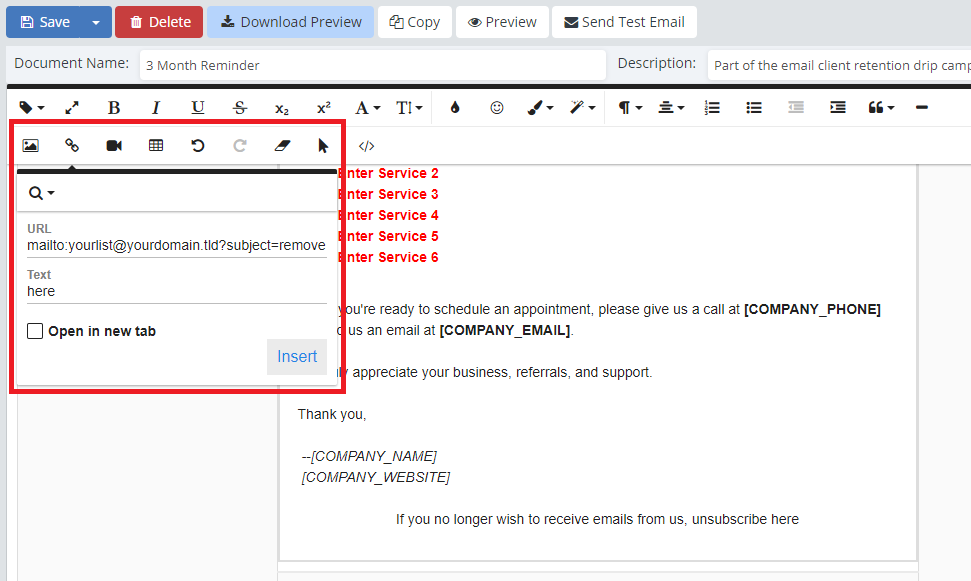The image size is (971, 581).
Task: Click the Insert Video camera icon
Action: coord(114,146)
